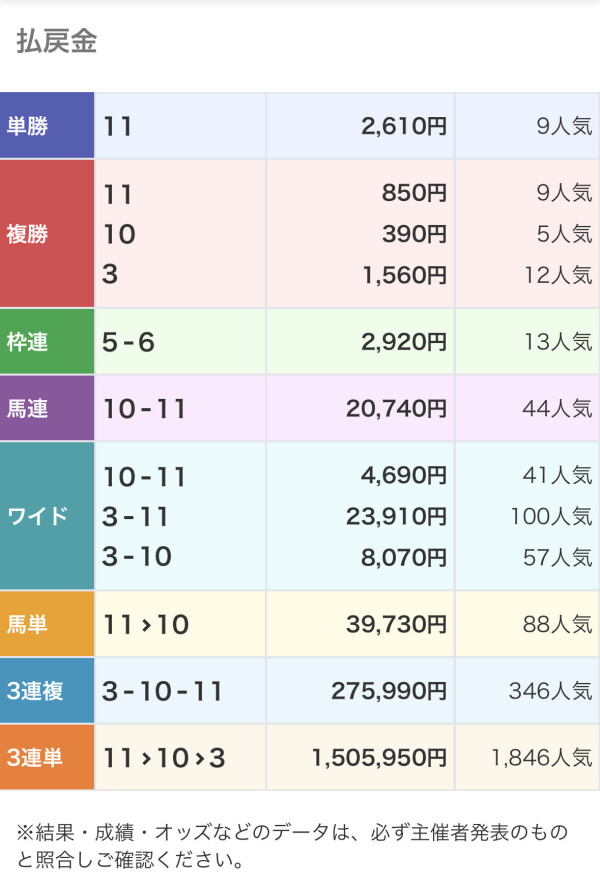Click the 11›10›3 trifecta combination

pyautogui.click(x=164, y=758)
